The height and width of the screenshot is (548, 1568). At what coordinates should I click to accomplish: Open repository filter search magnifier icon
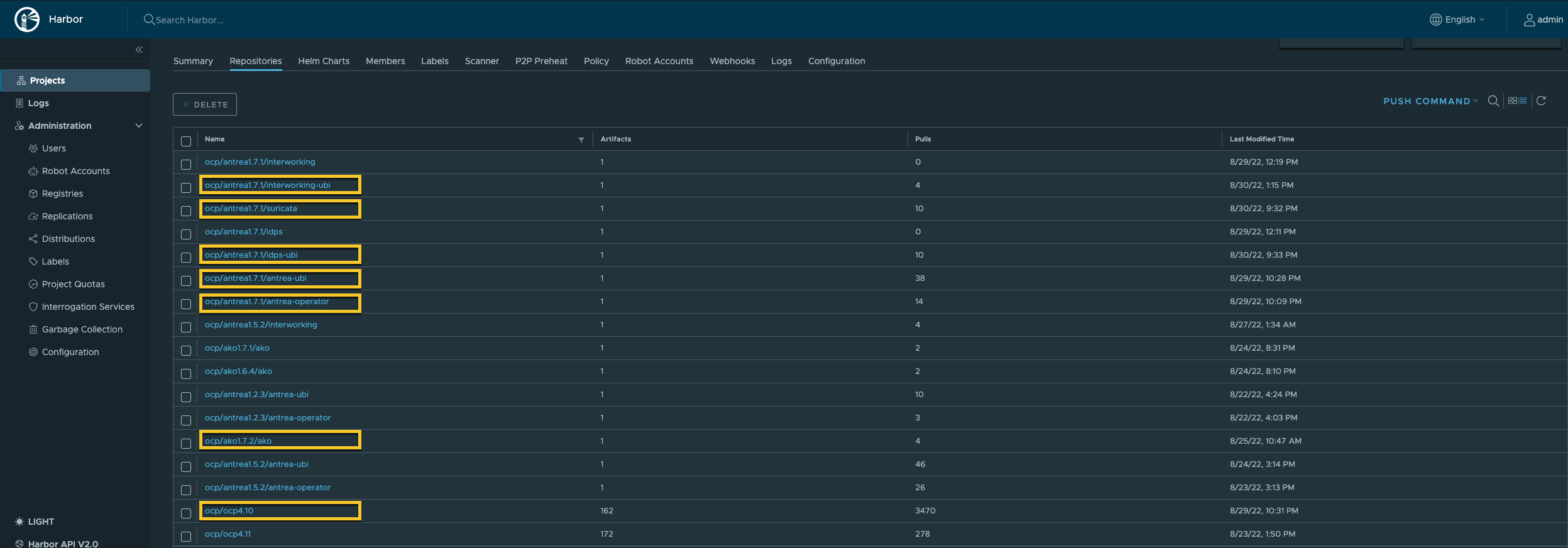[x=1493, y=101]
